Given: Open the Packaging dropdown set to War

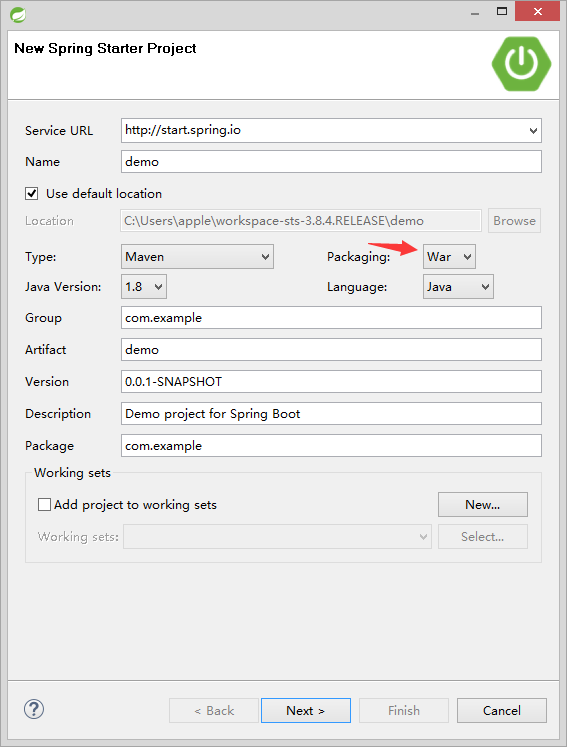Looking at the screenshot, I should click(449, 257).
